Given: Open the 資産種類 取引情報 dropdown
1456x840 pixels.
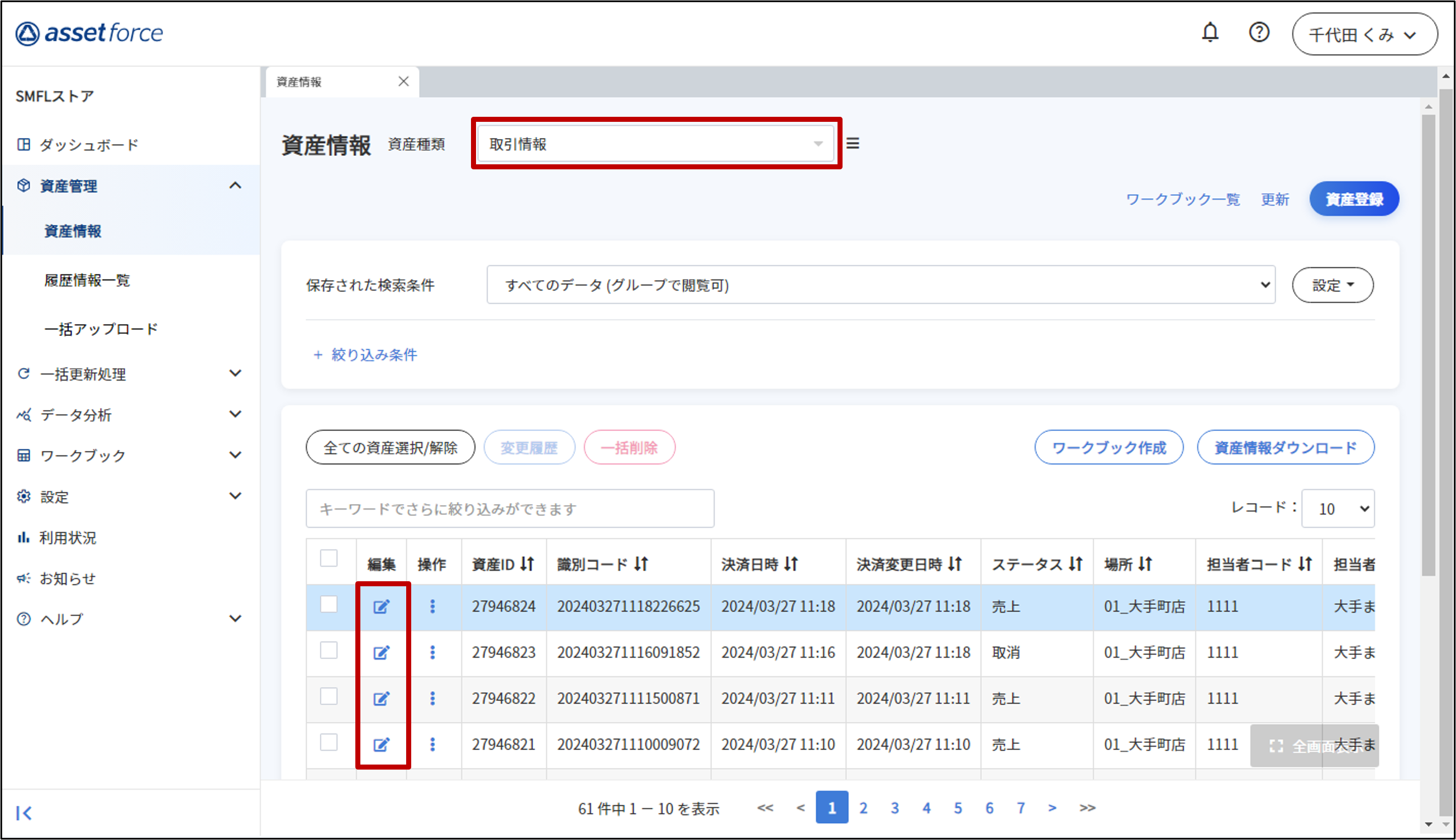Looking at the screenshot, I should 655,144.
